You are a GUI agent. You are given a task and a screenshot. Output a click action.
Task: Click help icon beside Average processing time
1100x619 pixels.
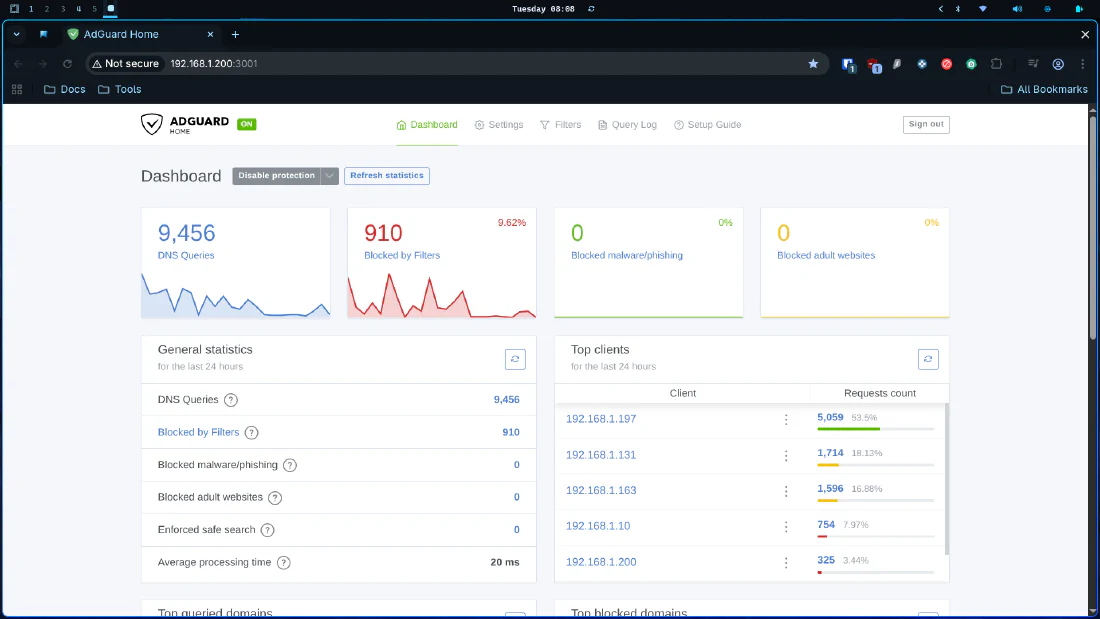(x=283, y=563)
